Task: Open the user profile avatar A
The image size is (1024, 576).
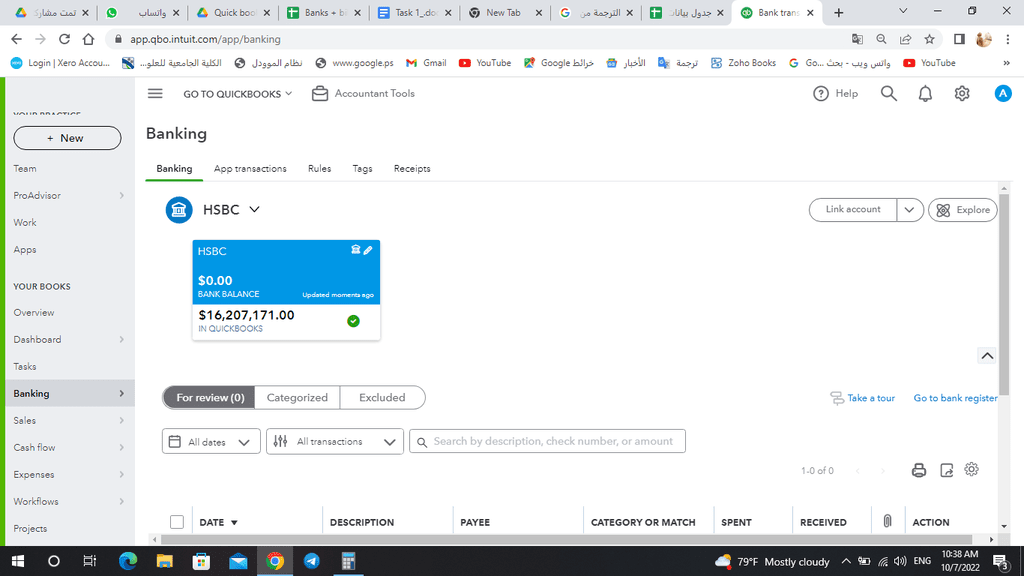Action: [x=1002, y=94]
